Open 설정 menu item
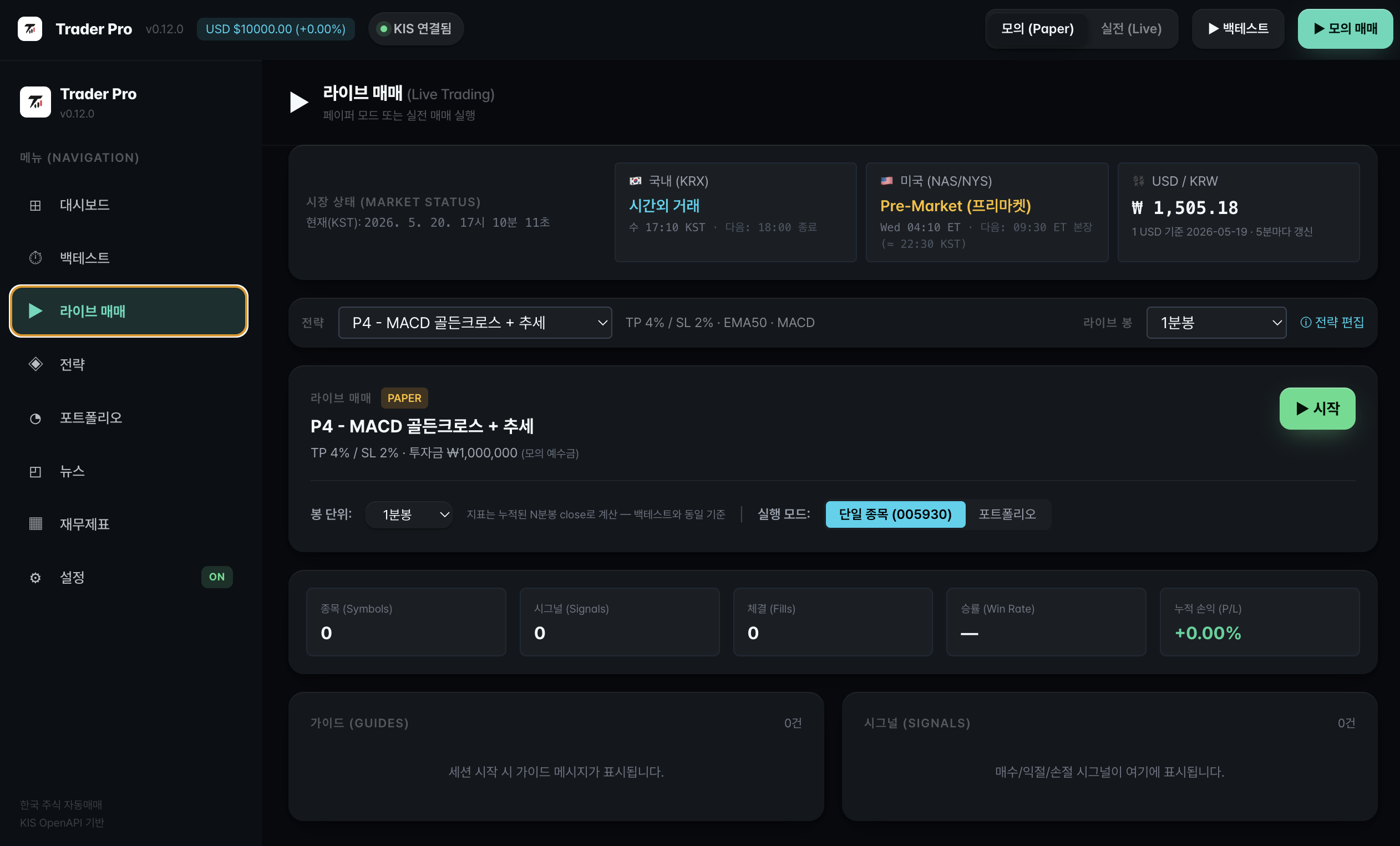 click(x=129, y=578)
